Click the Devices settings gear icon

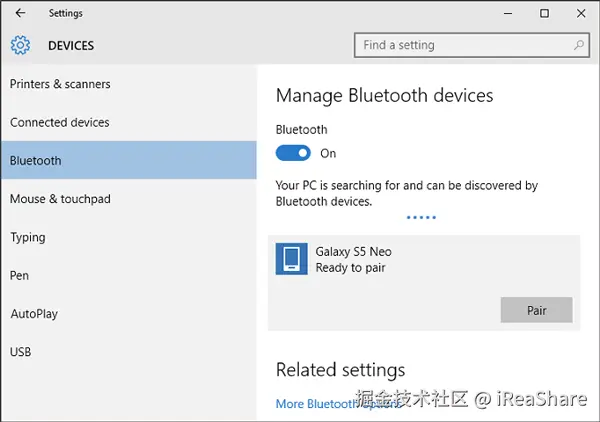(21, 45)
